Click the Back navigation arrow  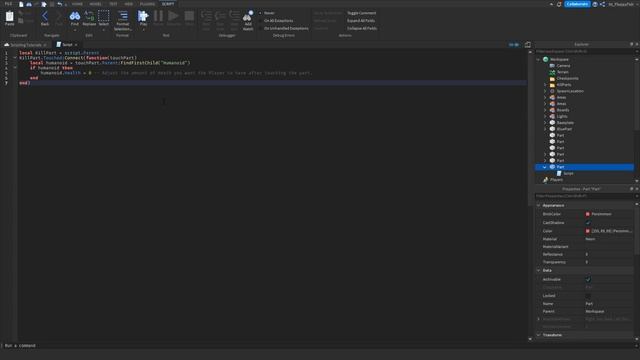pyautogui.click(x=45, y=16)
